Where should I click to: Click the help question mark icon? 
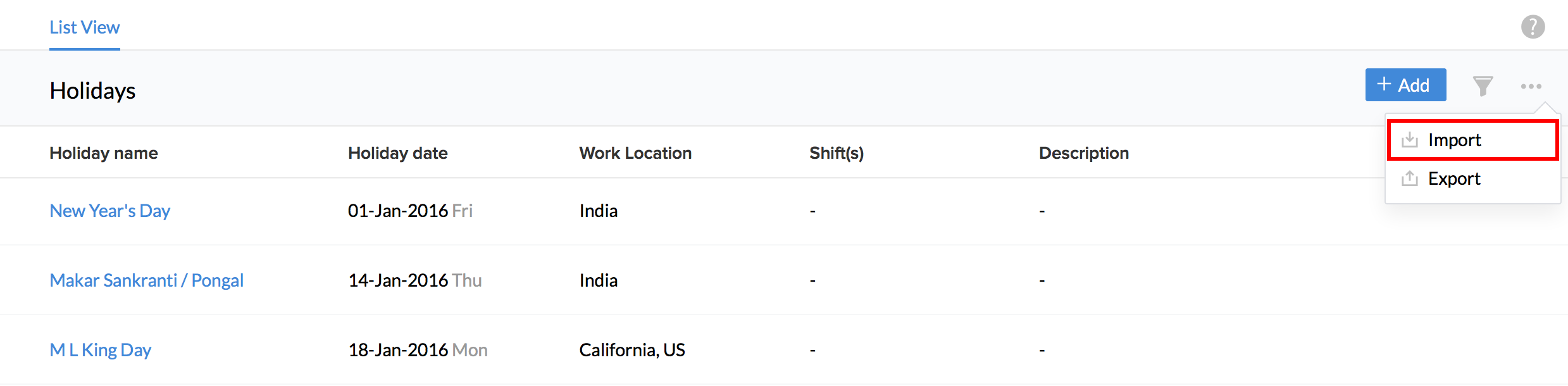point(1533,27)
